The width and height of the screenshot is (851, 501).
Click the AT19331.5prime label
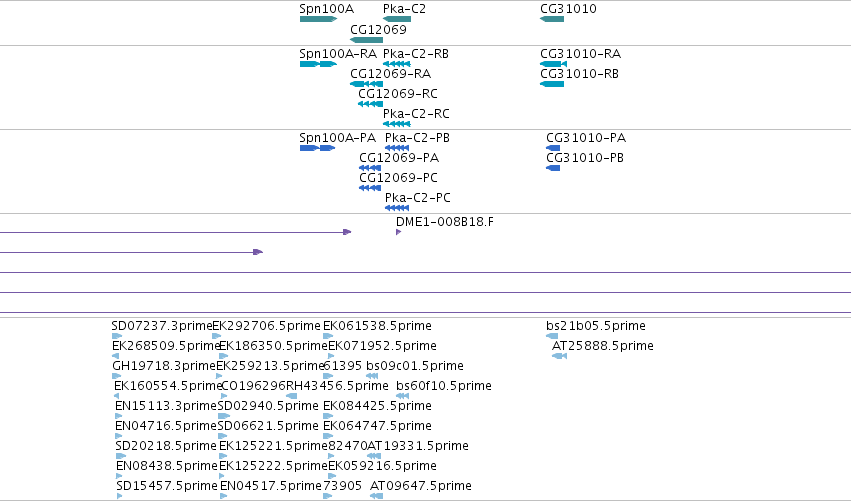[418, 447]
